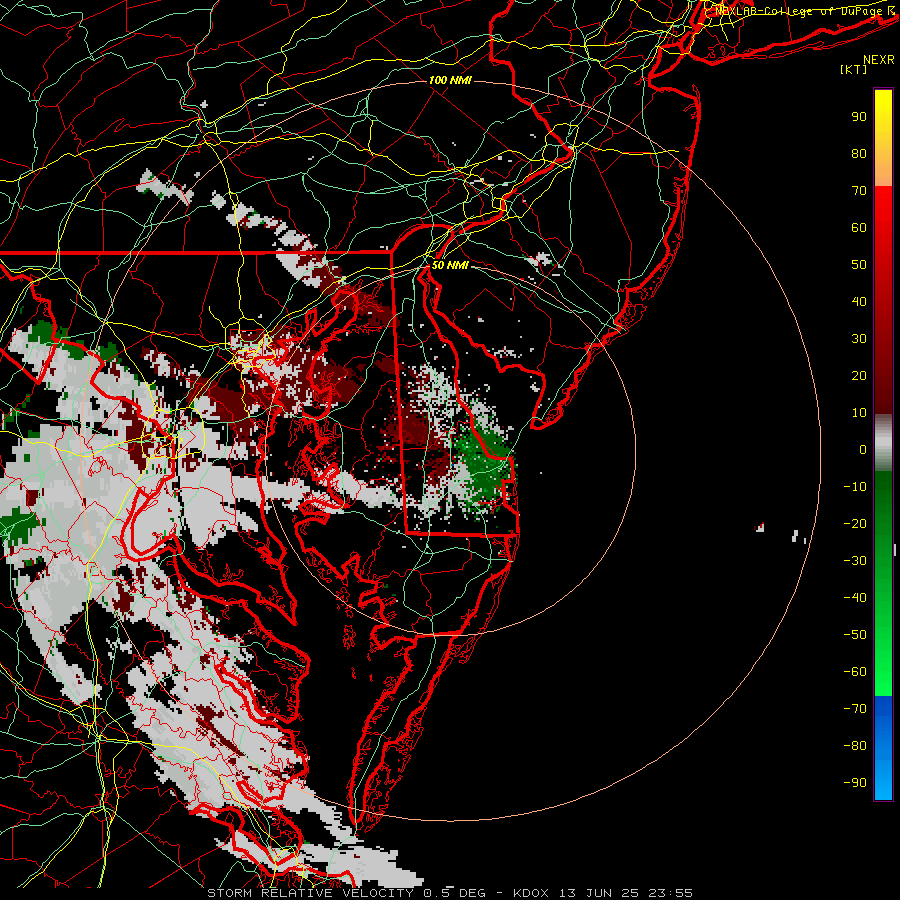Screen dimensions: 900x900
Task: Click the -30 value on the velocity scale
Action: point(855,561)
